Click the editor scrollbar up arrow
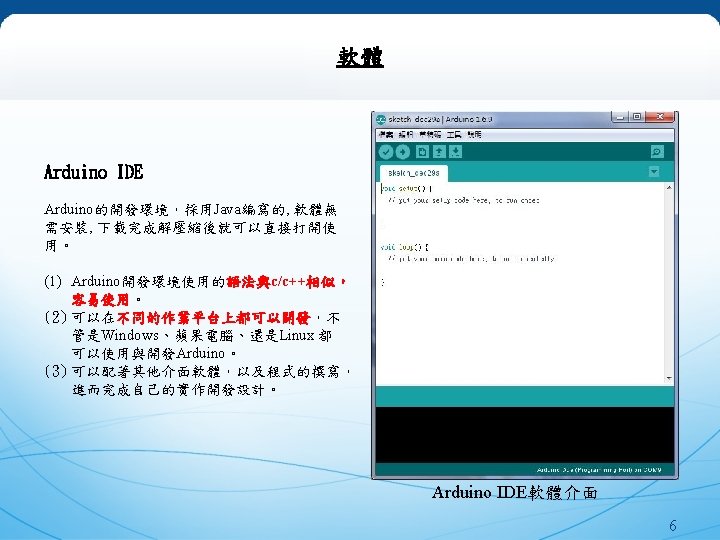This screenshot has width=720, height=540. point(669,187)
